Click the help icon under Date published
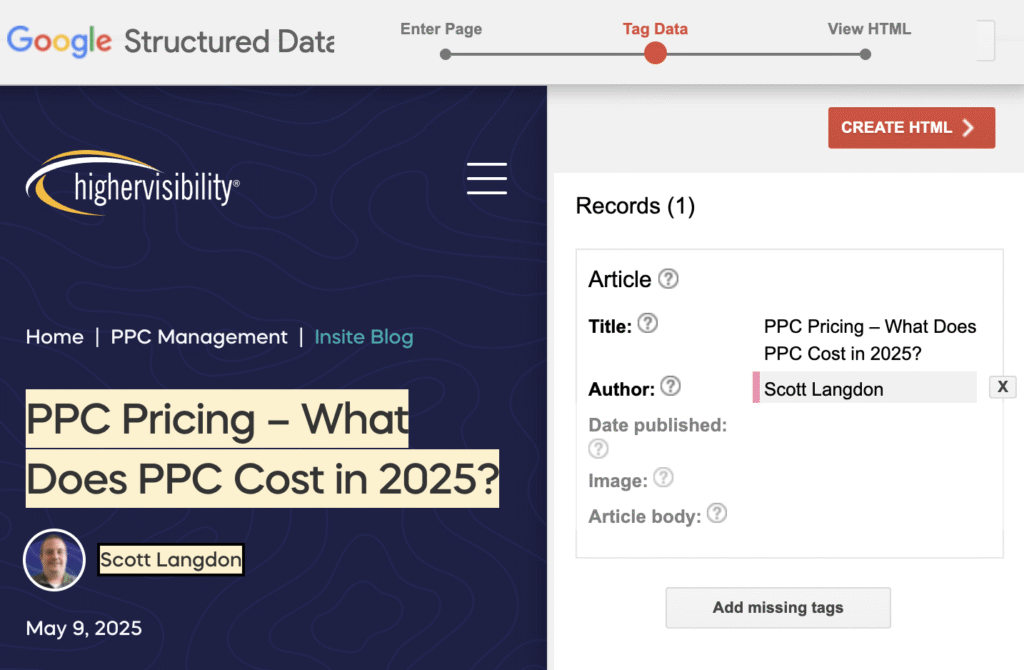Screen dimensions: 1024x670 point(598,449)
